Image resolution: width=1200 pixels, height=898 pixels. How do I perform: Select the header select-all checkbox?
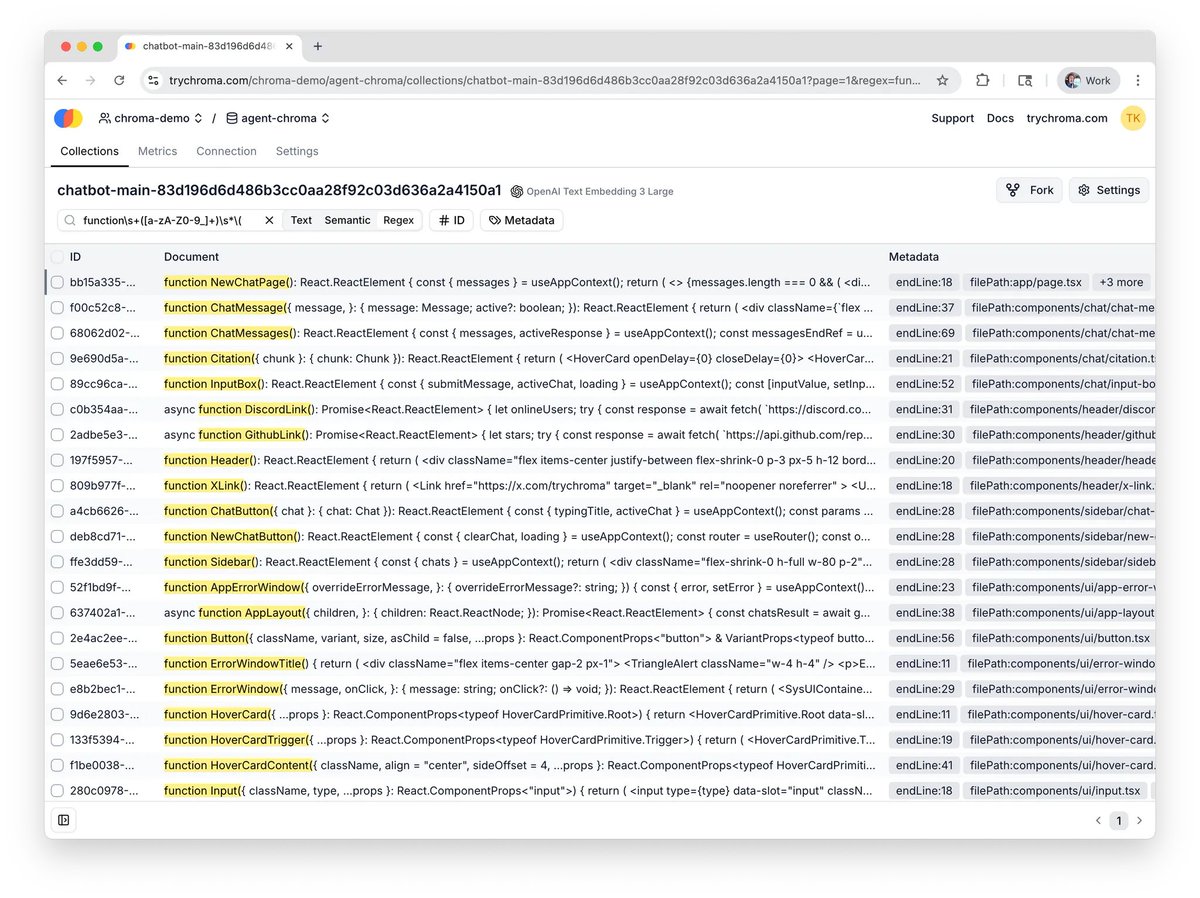pos(57,257)
